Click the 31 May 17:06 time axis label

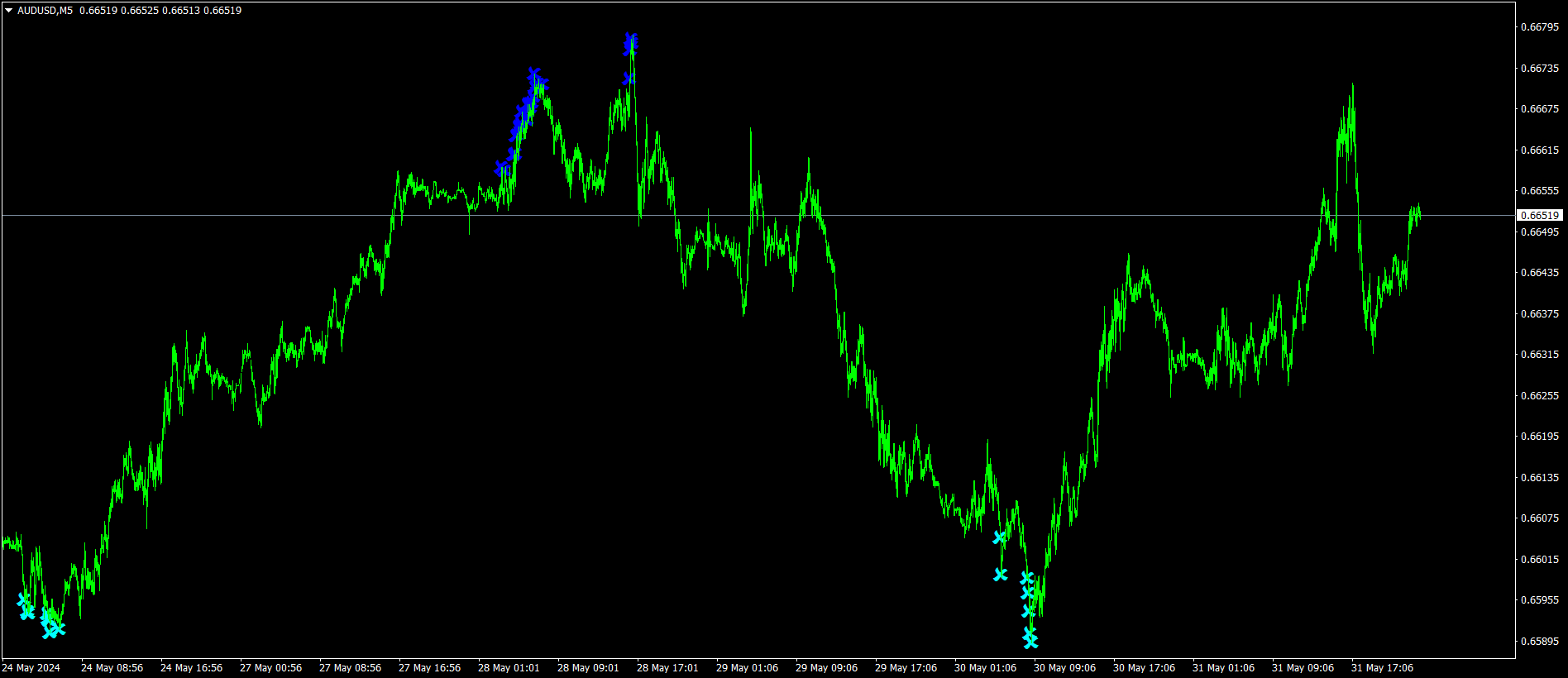point(1382,668)
